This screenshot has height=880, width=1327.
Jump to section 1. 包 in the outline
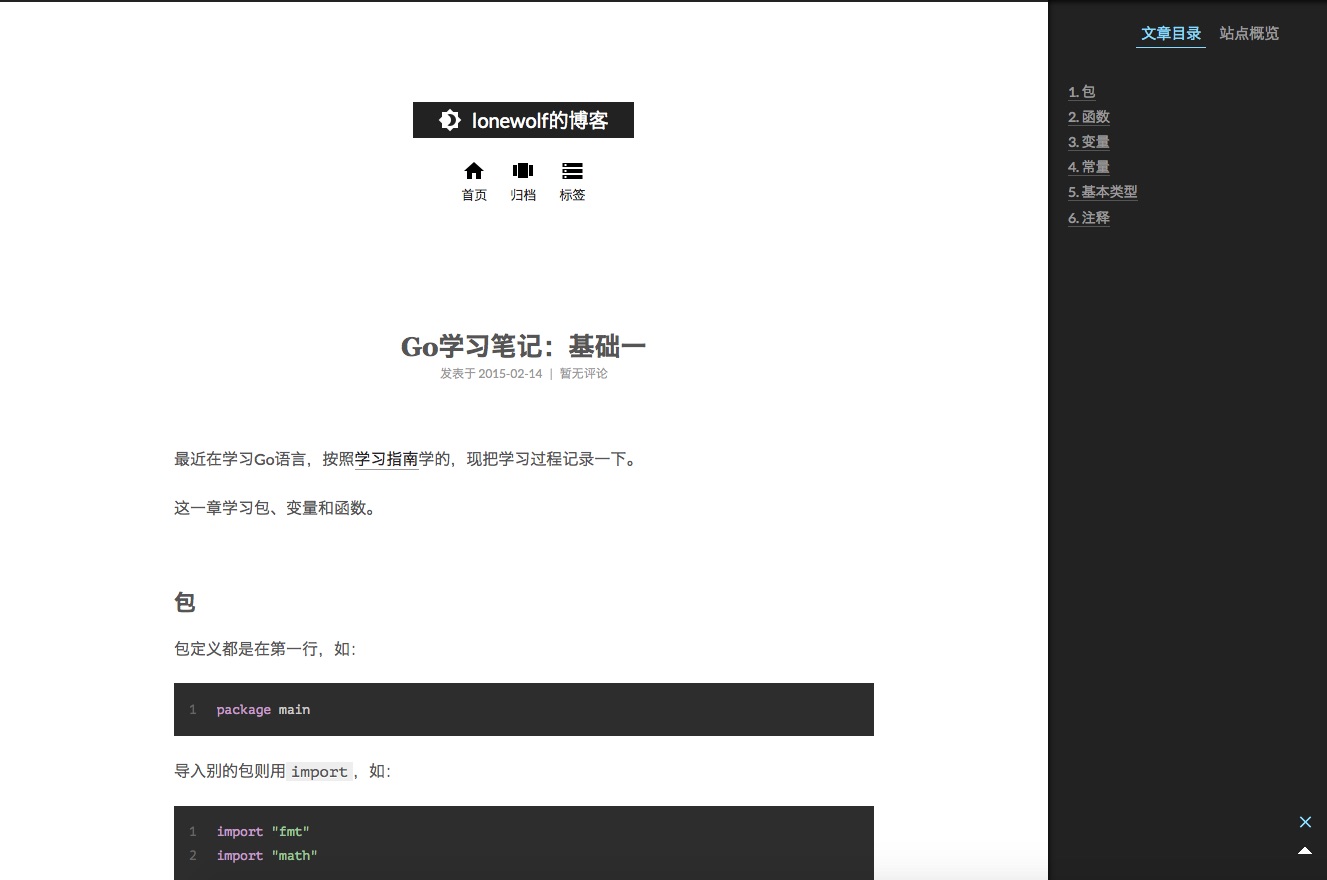(x=1084, y=91)
